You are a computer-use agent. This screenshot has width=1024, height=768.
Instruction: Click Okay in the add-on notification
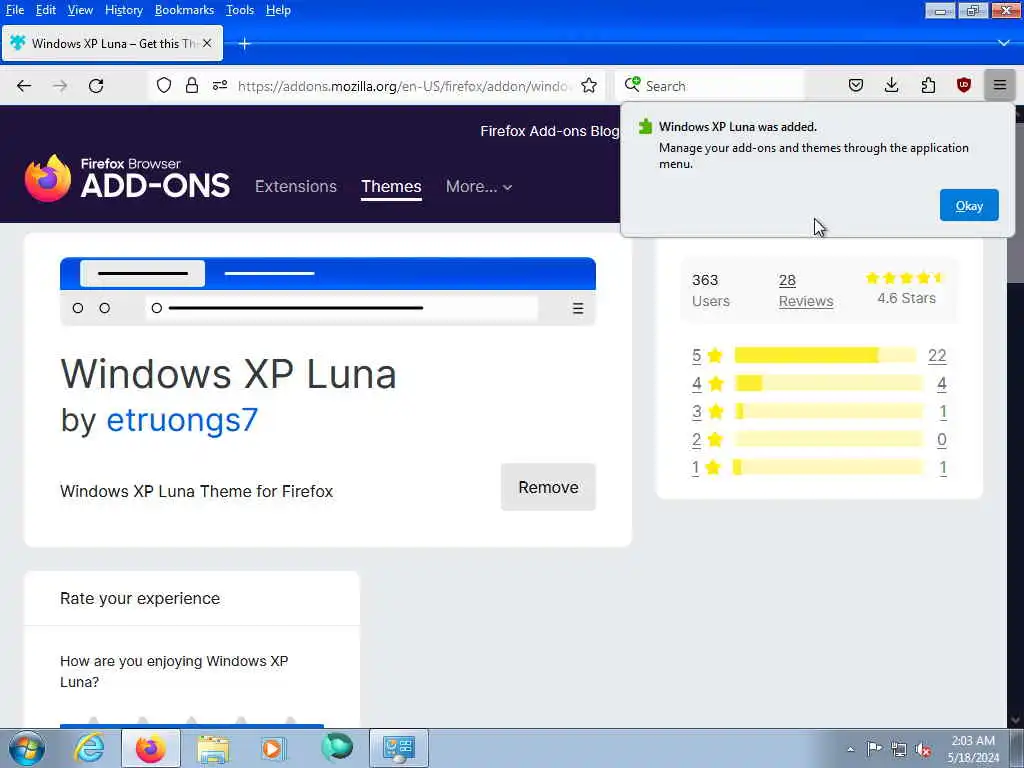(x=969, y=205)
